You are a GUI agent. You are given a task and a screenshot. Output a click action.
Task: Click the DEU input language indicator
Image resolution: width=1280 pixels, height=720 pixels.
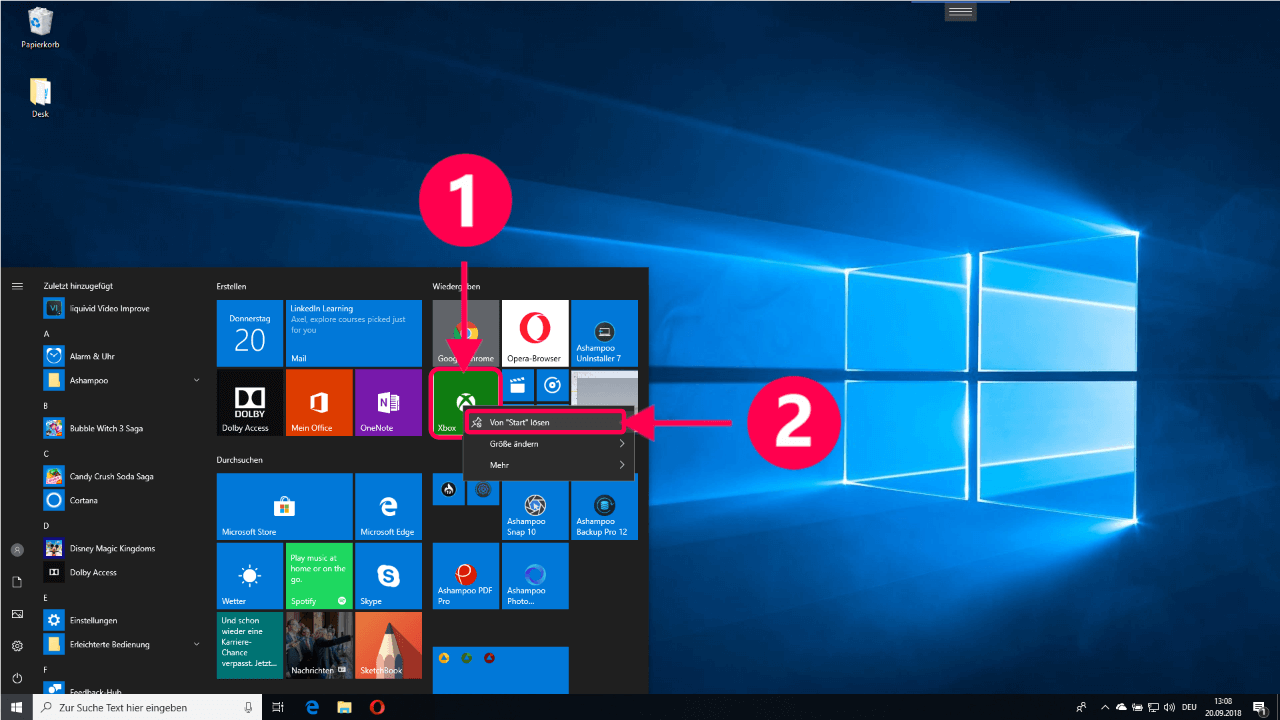click(1190, 707)
